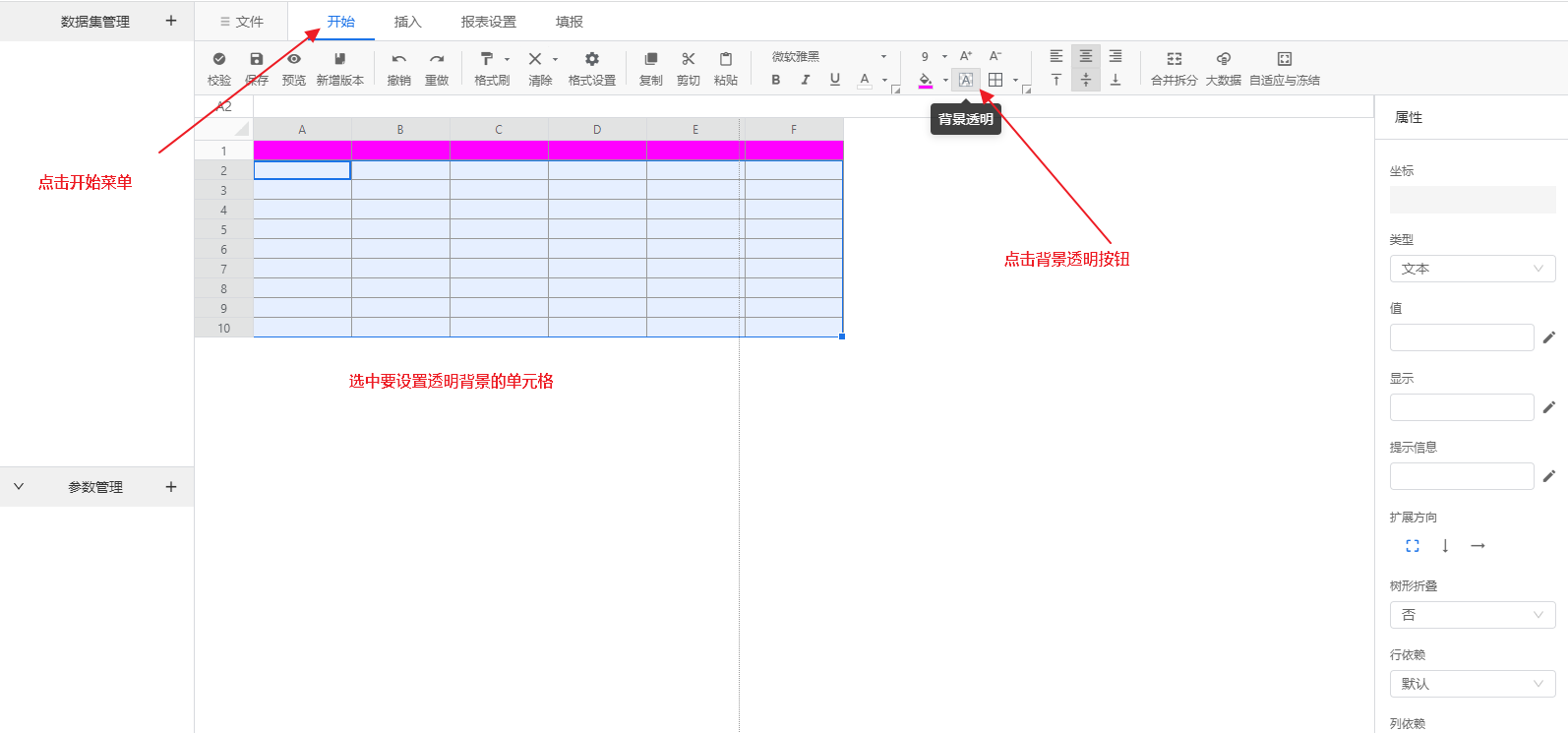Click the 显示 input field
Viewport: 1568px width, 733px height.
pyautogui.click(x=1462, y=407)
